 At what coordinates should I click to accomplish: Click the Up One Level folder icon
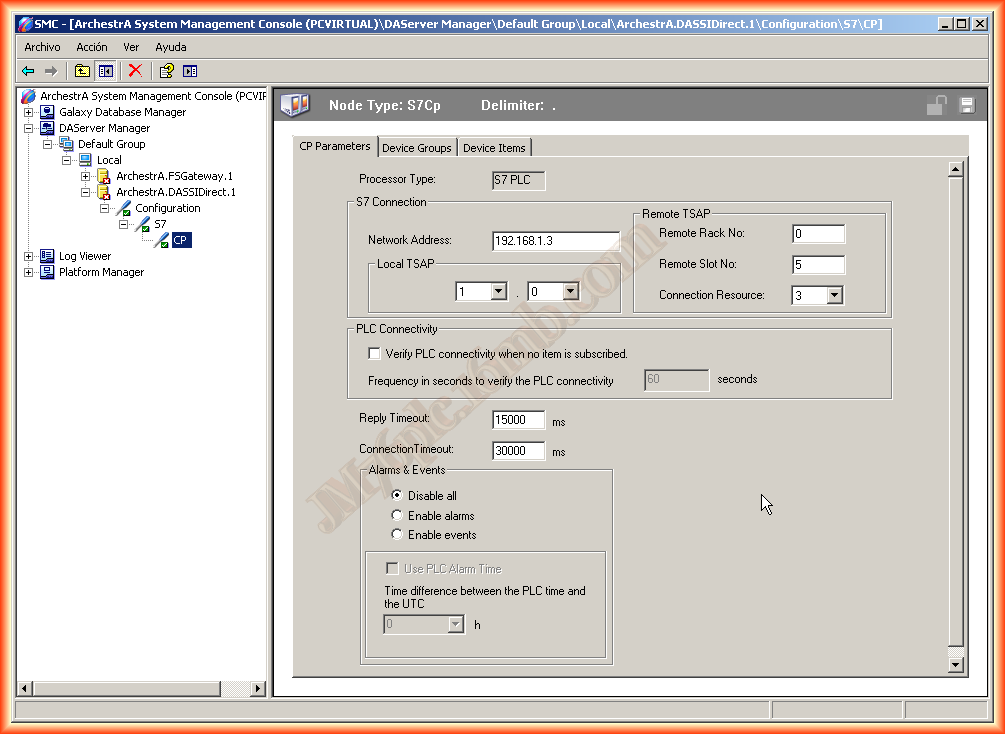(x=82, y=71)
